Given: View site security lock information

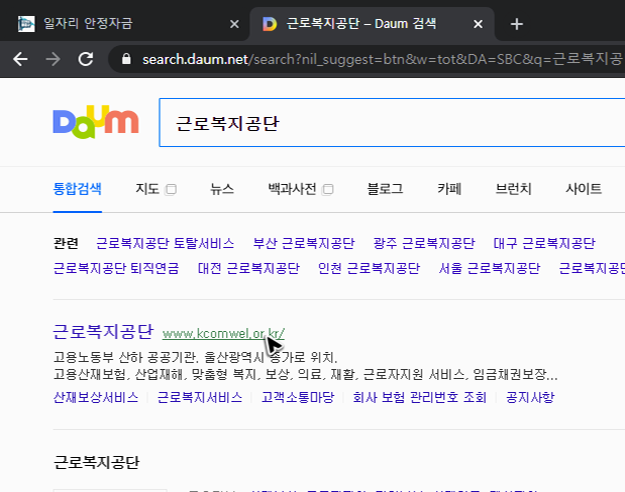Looking at the screenshot, I should click(126, 59).
